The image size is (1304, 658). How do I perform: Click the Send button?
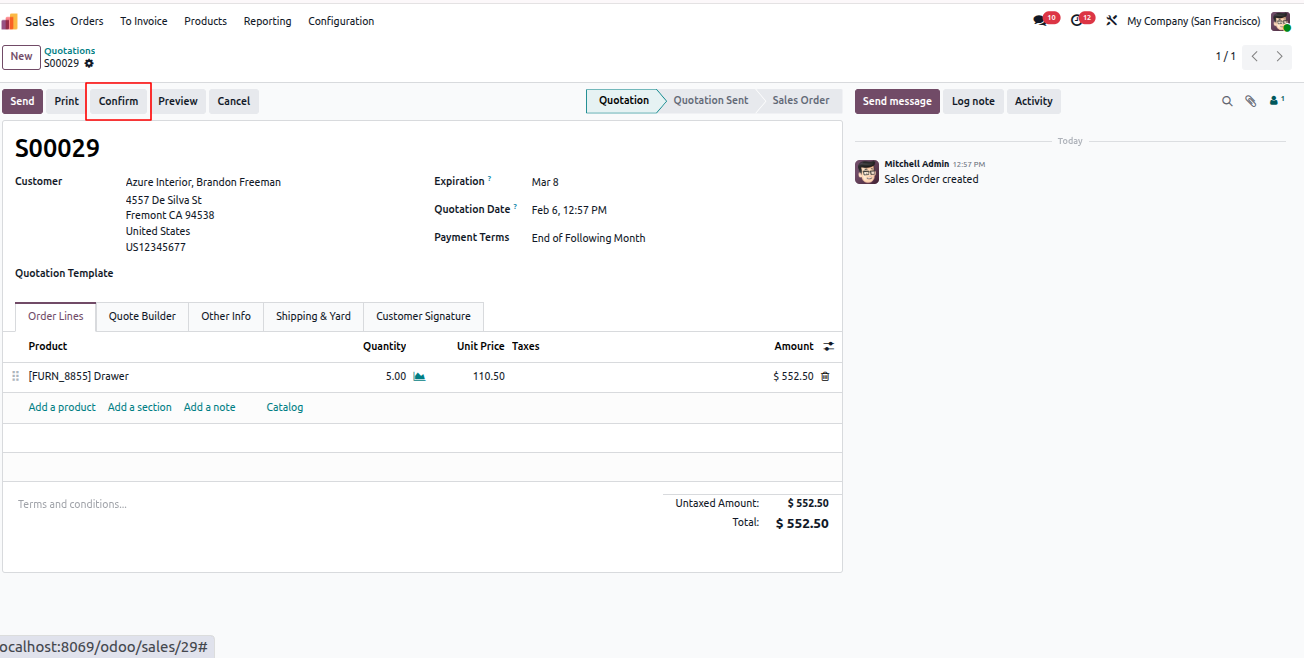pyautogui.click(x=22, y=101)
